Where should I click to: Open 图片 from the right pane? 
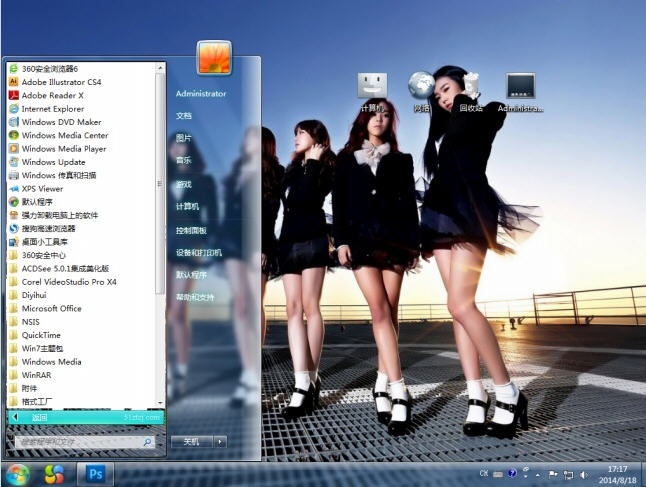coord(184,138)
